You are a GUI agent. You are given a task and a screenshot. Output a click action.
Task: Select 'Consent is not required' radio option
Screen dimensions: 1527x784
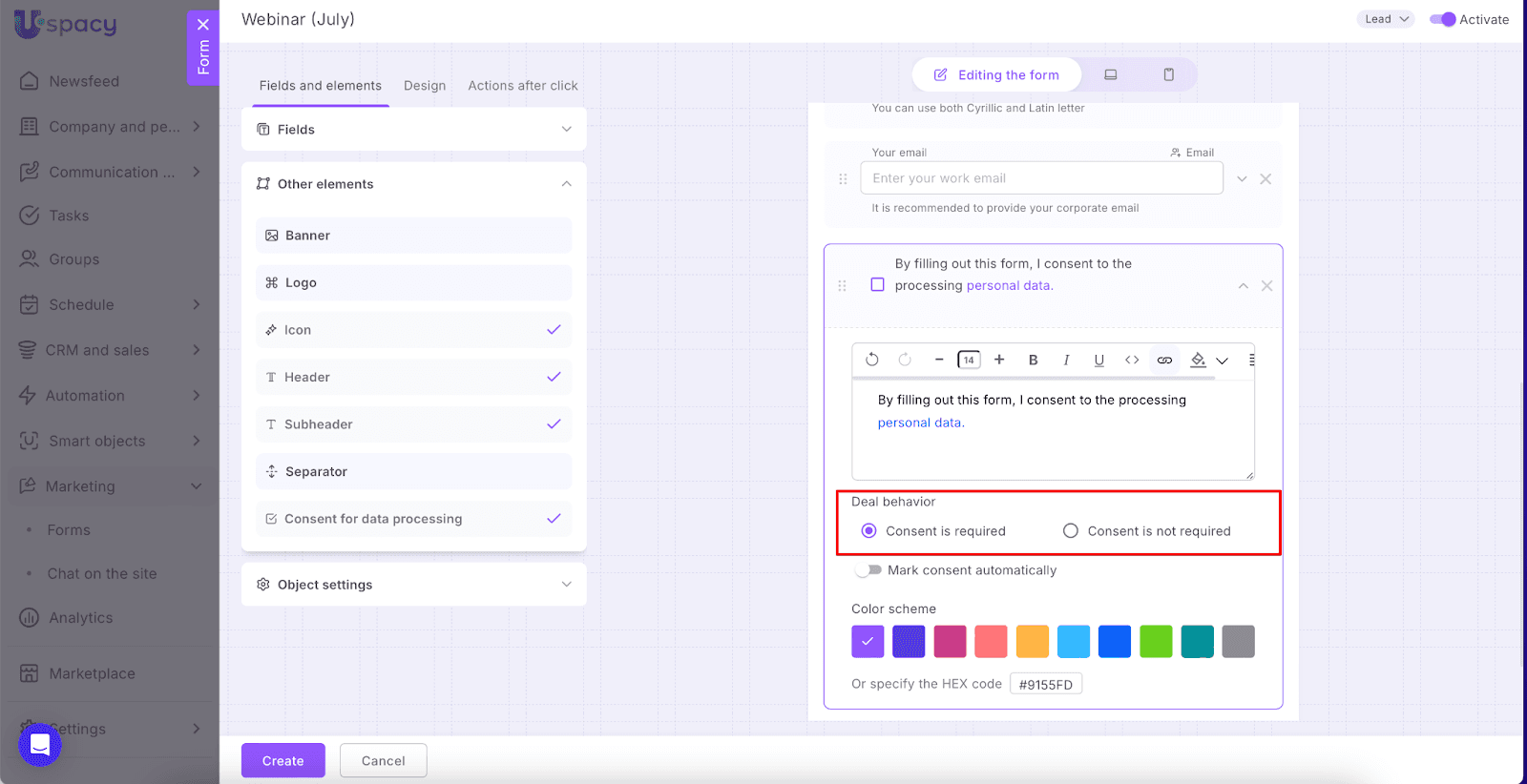[x=1071, y=531]
